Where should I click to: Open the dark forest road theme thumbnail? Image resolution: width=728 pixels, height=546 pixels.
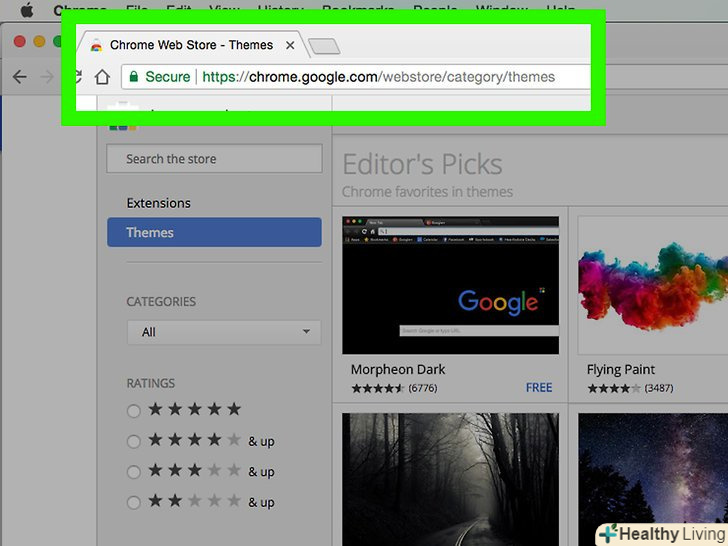coord(450,480)
